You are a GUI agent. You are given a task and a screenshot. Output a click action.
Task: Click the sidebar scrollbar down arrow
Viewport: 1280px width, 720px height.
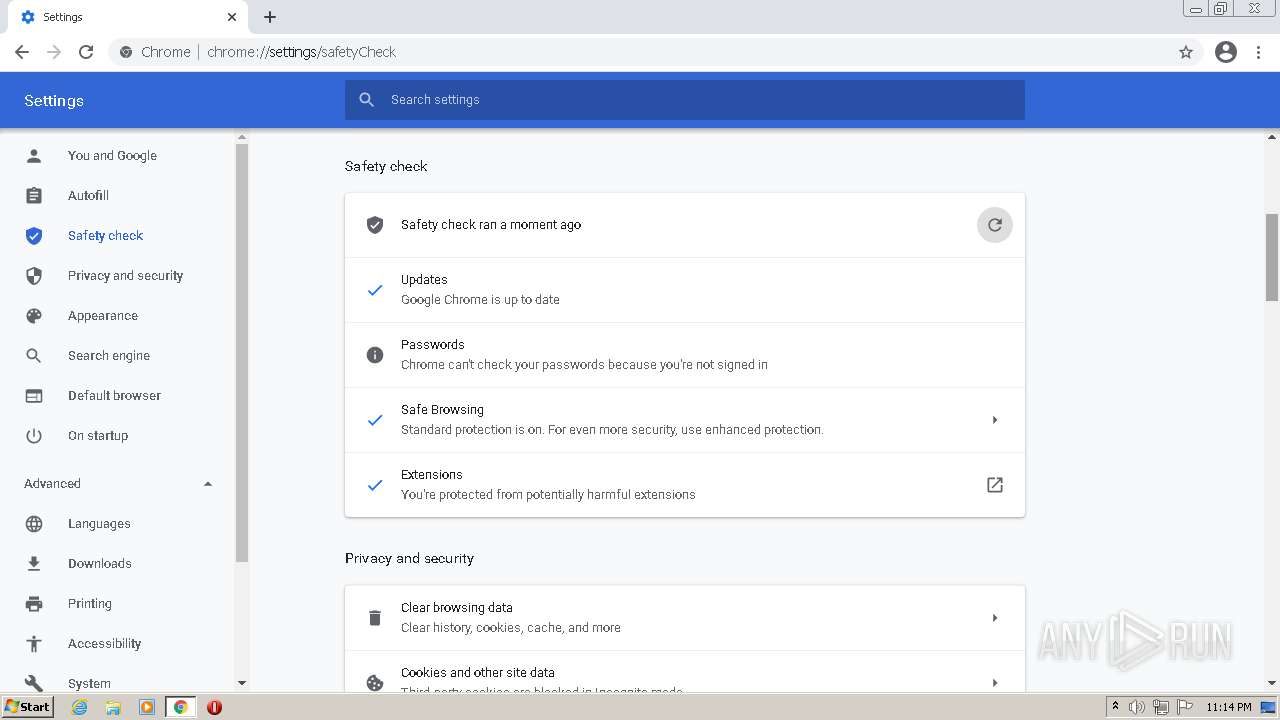[x=241, y=683]
